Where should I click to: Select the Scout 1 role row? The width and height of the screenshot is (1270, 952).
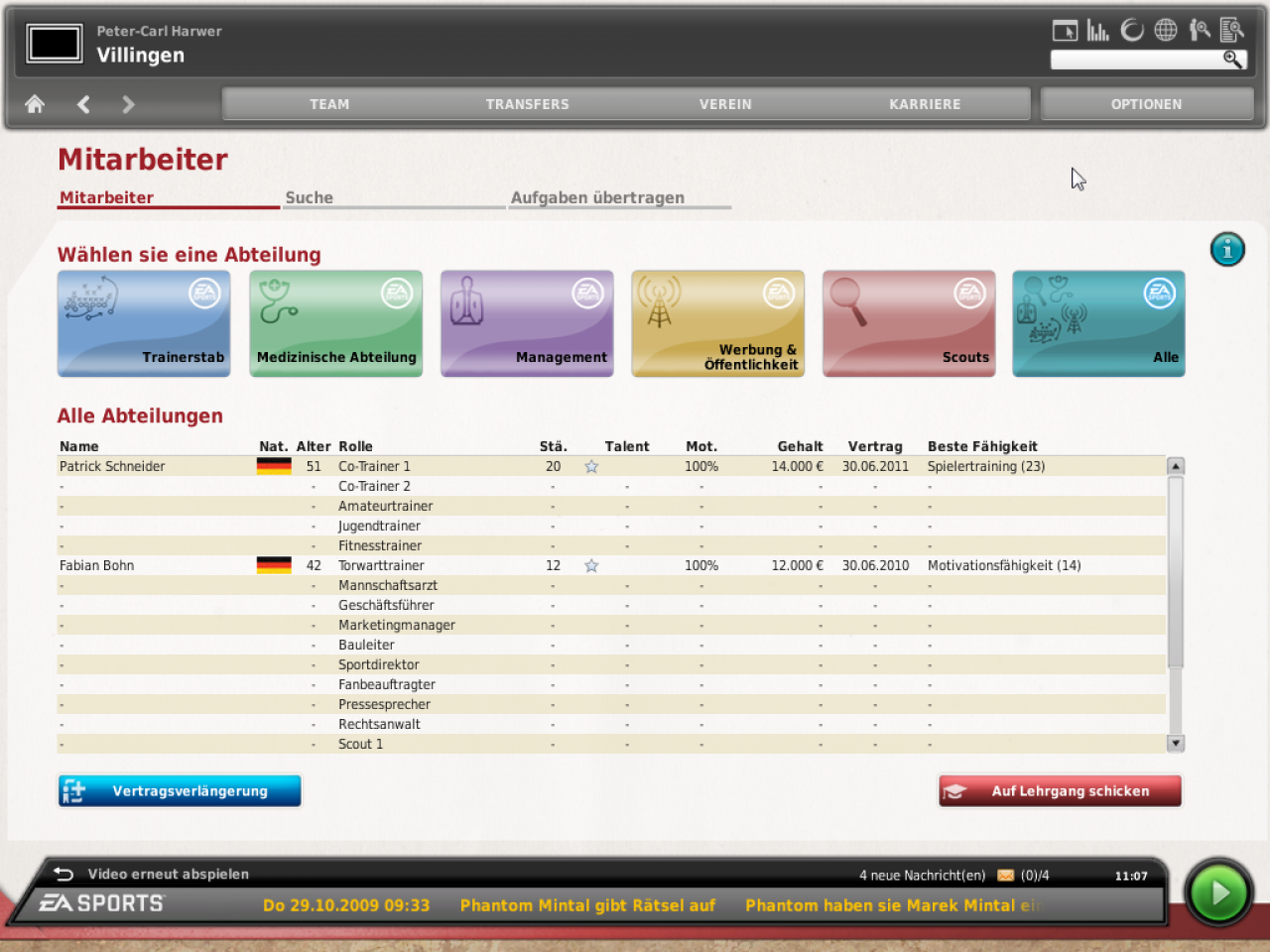pos(611,744)
